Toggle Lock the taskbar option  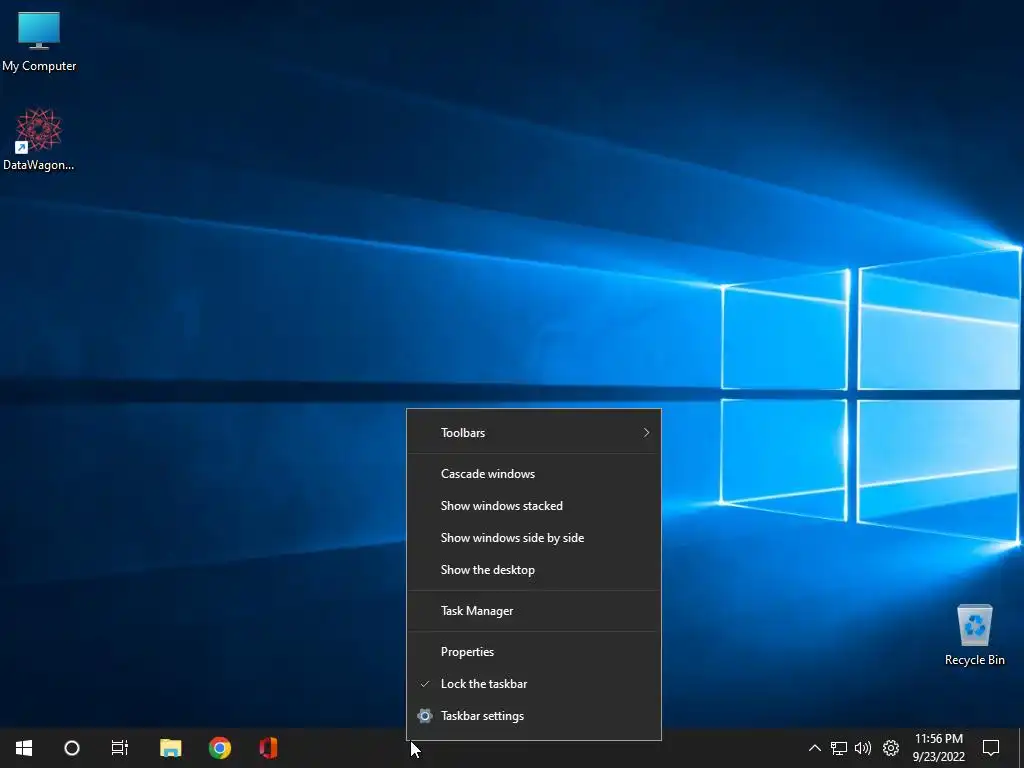pos(534,684)
